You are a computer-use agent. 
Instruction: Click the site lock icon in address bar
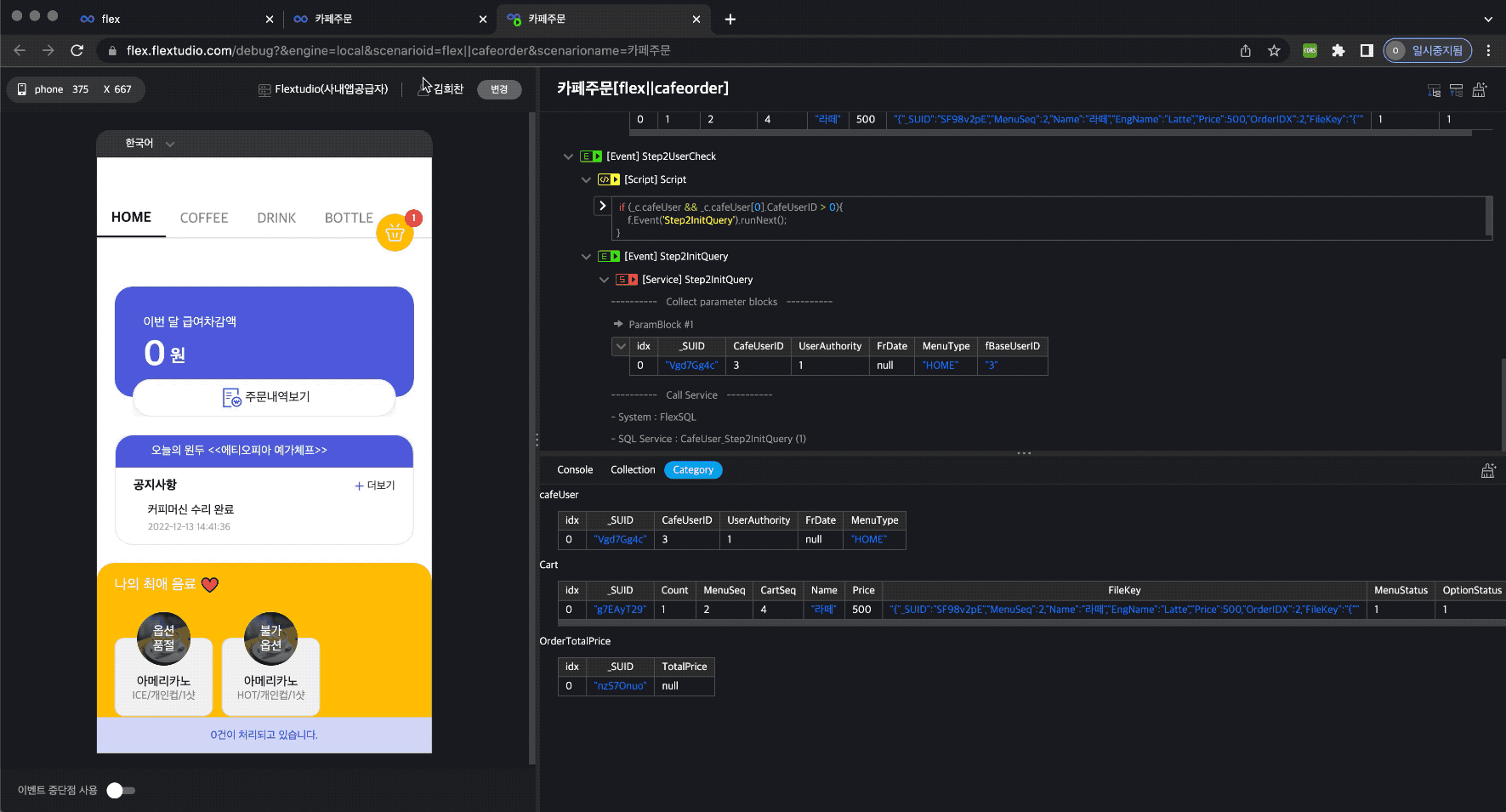(x=111, y=51)
